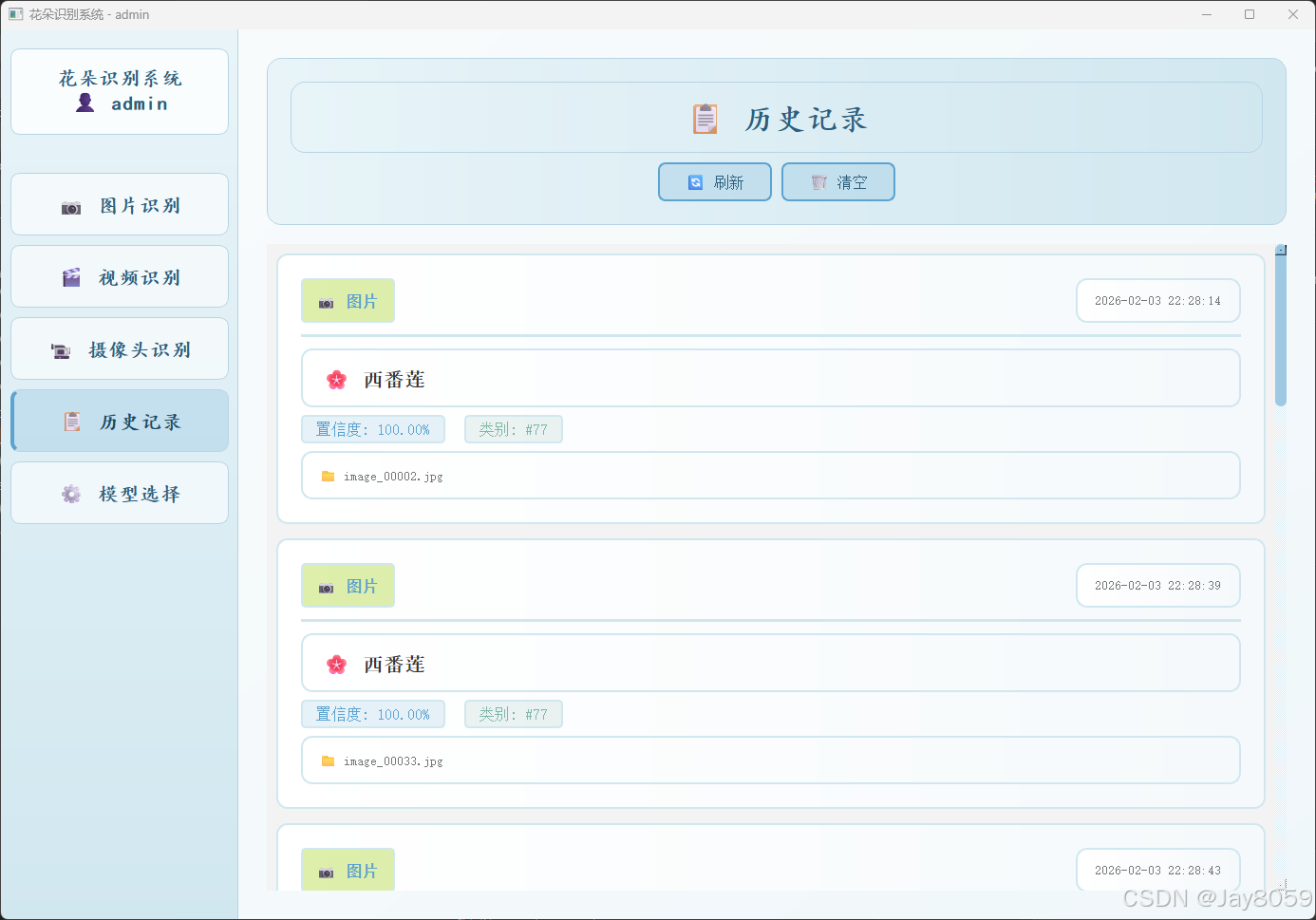The height and width of the screenshot is (920, 1316).
Task: Click camera icon in 22:28:39 record tag
Action: pyautogui.click(x=326, y=589)
